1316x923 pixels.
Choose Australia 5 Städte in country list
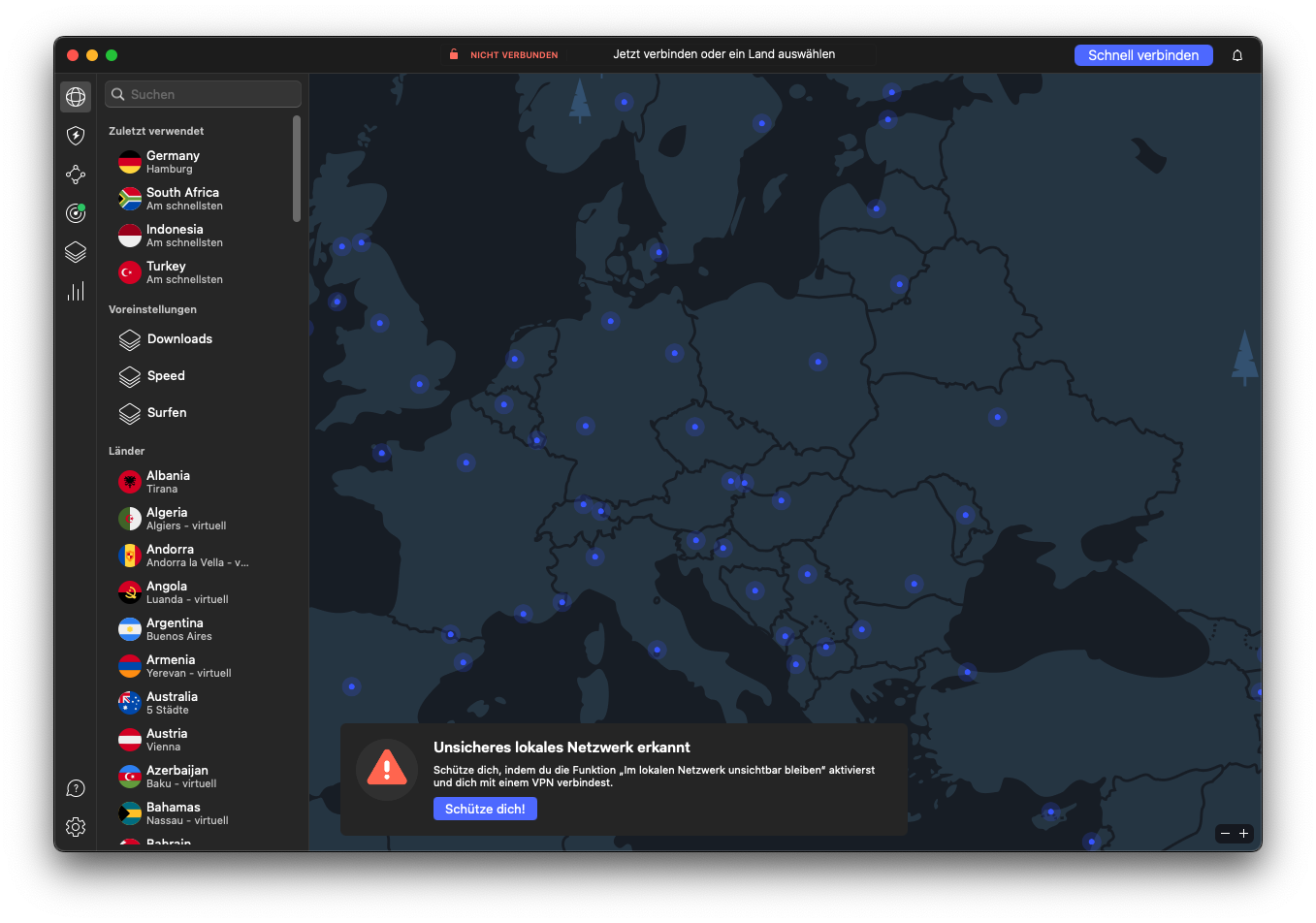tap(199, 703)
